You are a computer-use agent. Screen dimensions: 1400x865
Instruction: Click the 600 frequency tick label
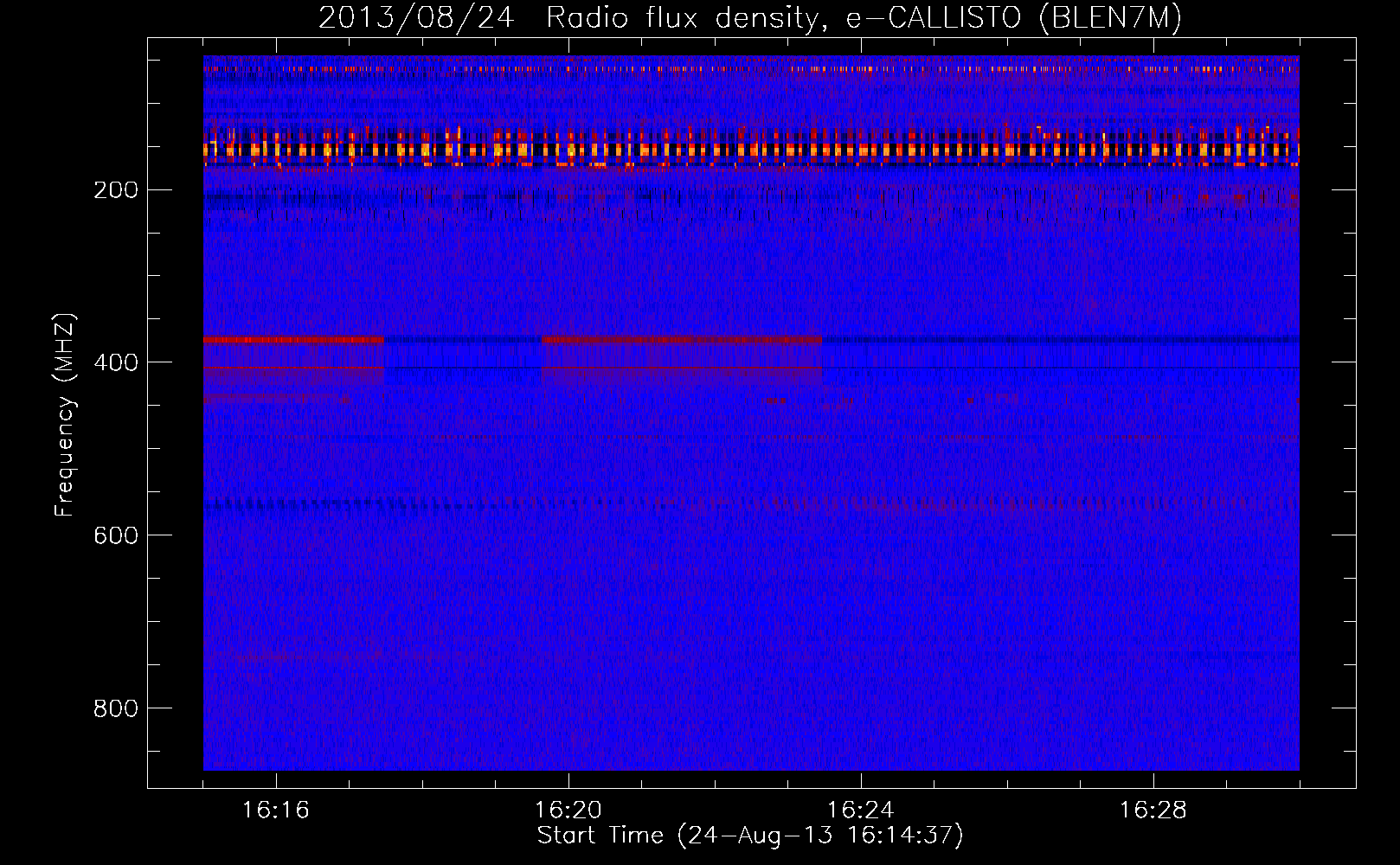click(x=116, y=535)
